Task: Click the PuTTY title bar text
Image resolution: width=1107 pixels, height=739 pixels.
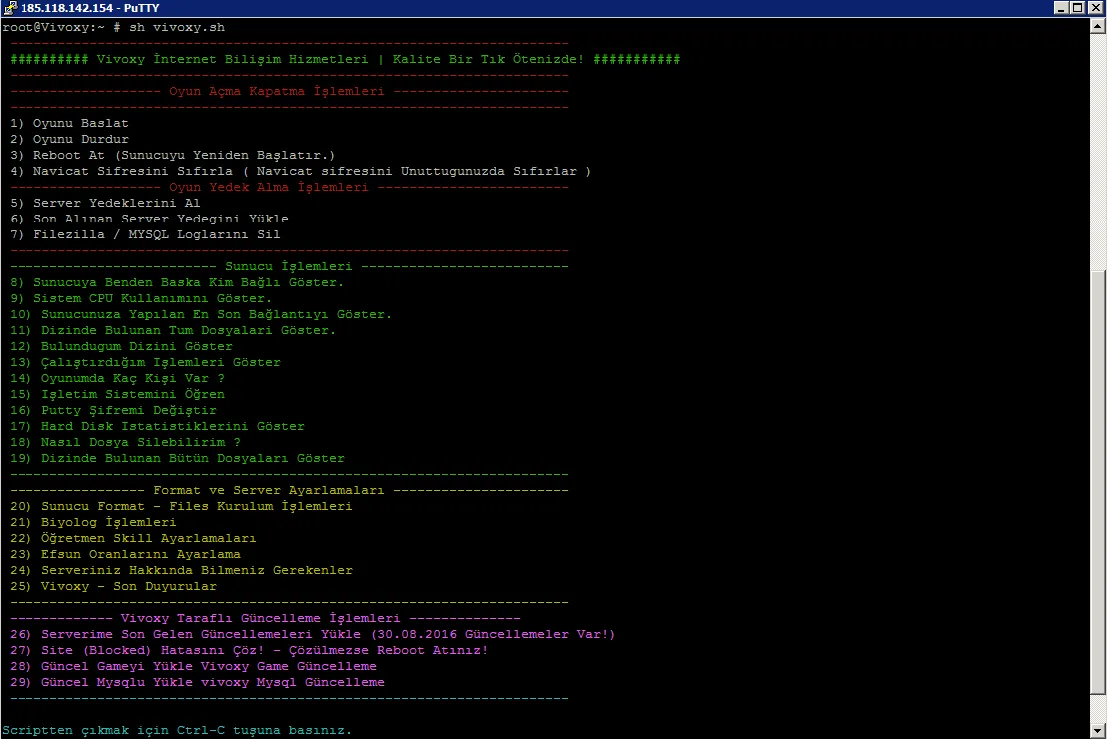Action: (x=90, y=8)
